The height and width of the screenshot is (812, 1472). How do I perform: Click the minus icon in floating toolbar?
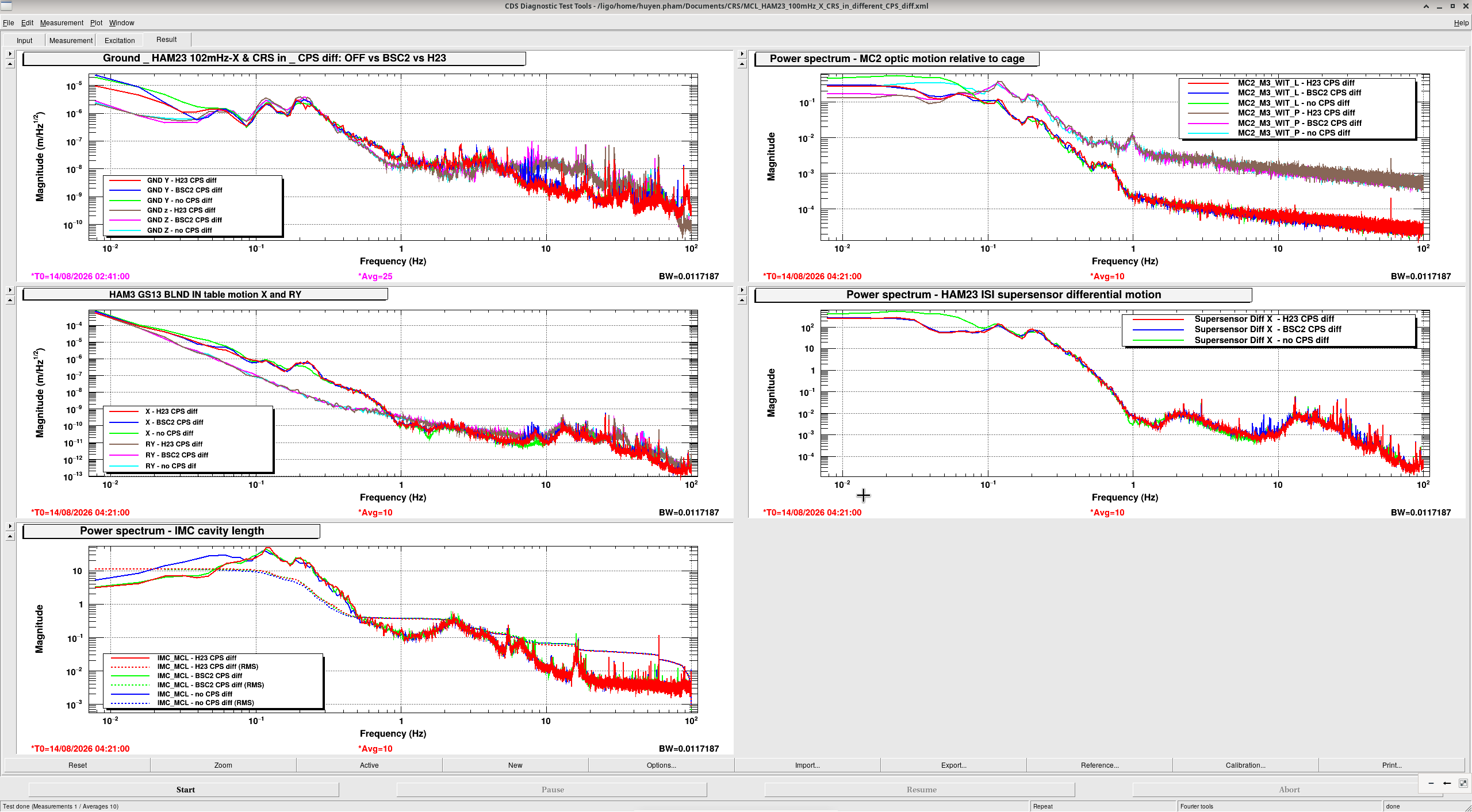point(1431,783)
